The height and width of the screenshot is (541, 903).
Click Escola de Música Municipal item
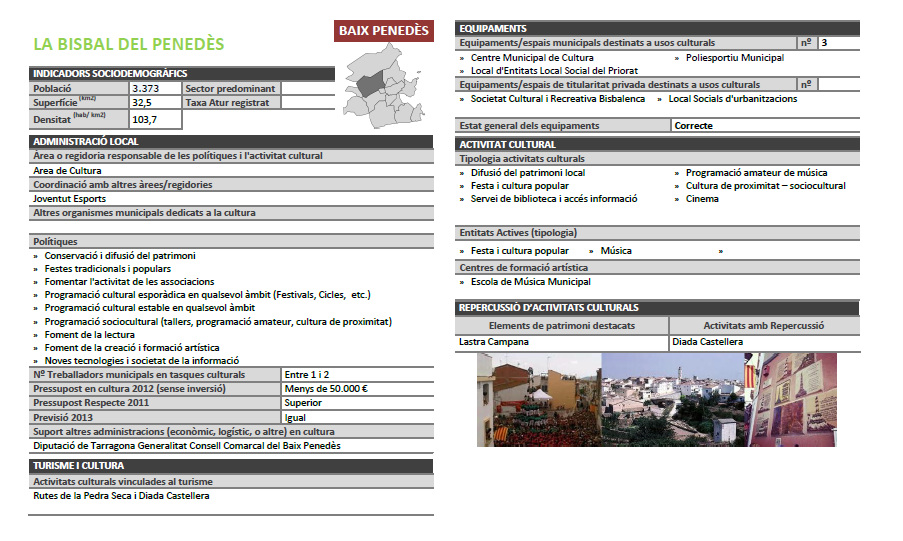[530, 282]
